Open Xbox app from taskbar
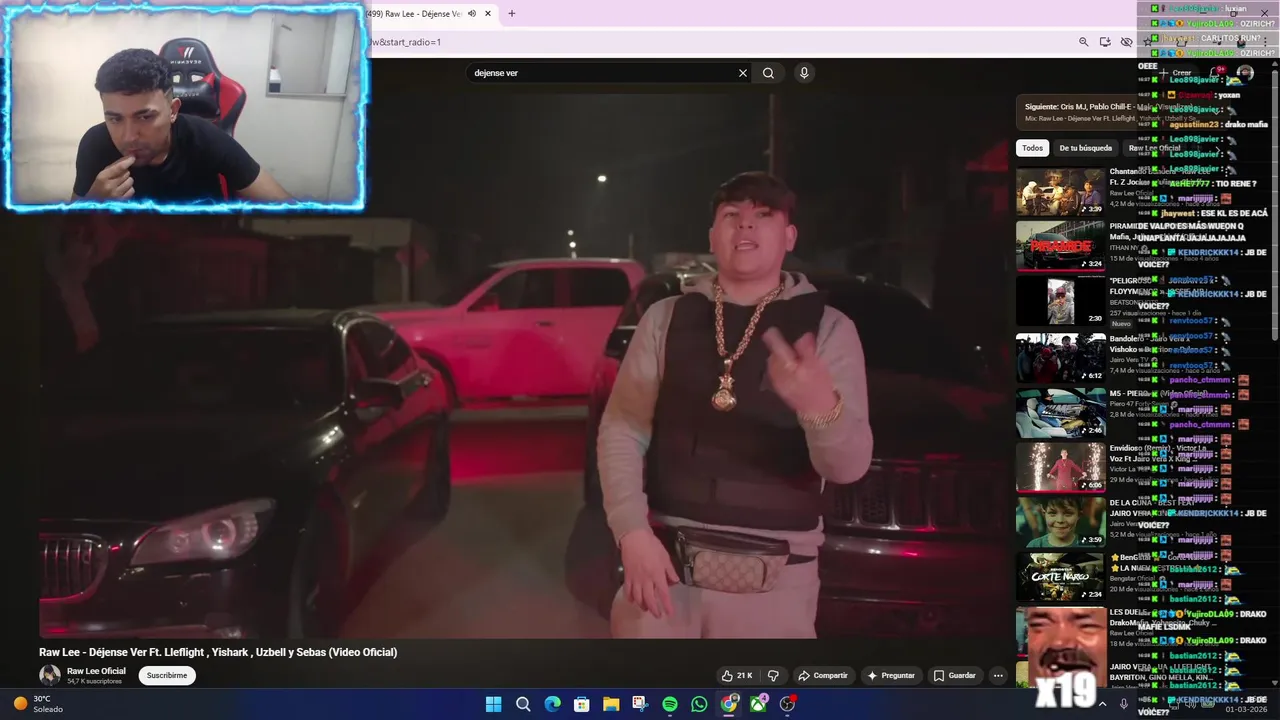The height and width of the screenshot is (720, 1280). point(758,704)
